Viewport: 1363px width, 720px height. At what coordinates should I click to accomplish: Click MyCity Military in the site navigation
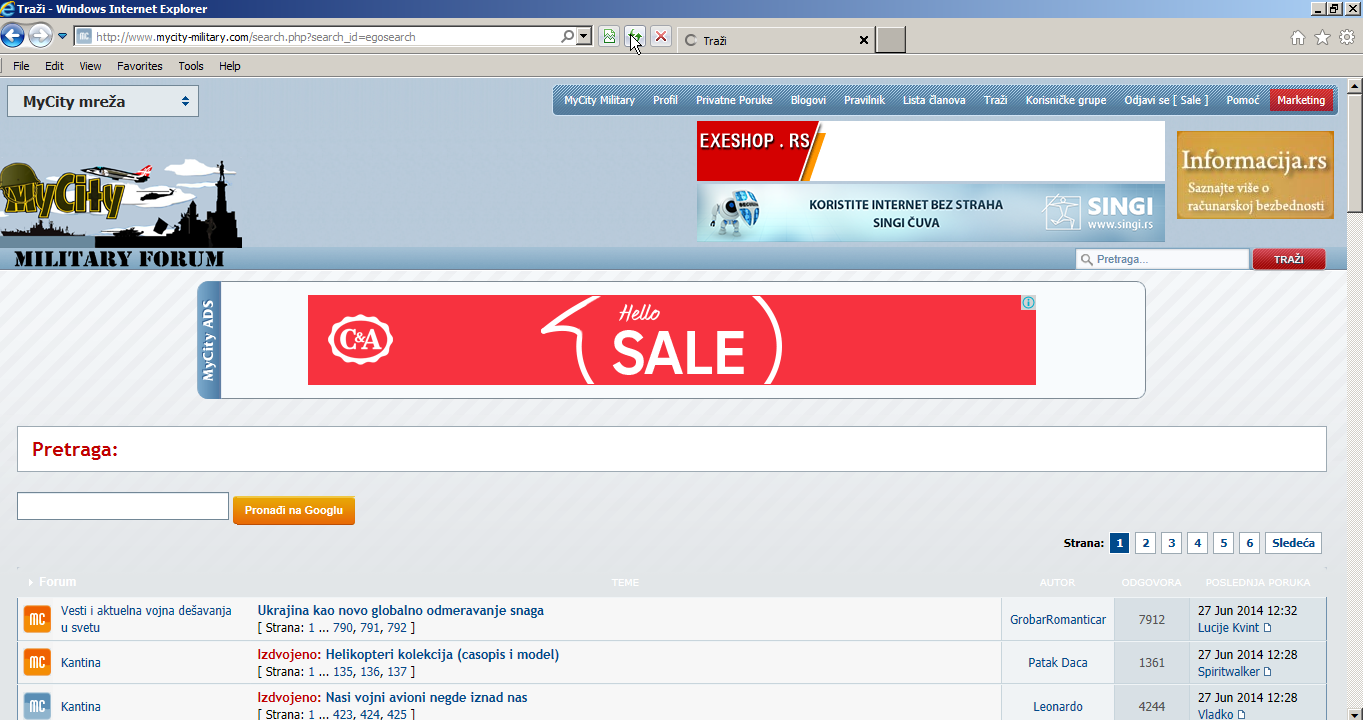pos(599,100)
